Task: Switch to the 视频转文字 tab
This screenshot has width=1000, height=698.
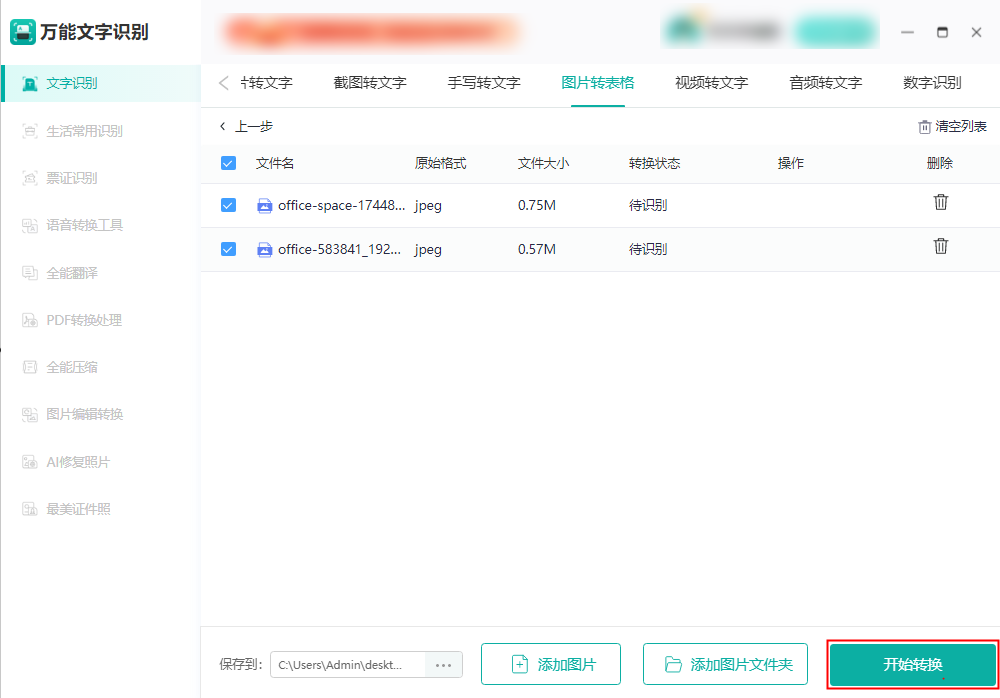Action: 712,83
